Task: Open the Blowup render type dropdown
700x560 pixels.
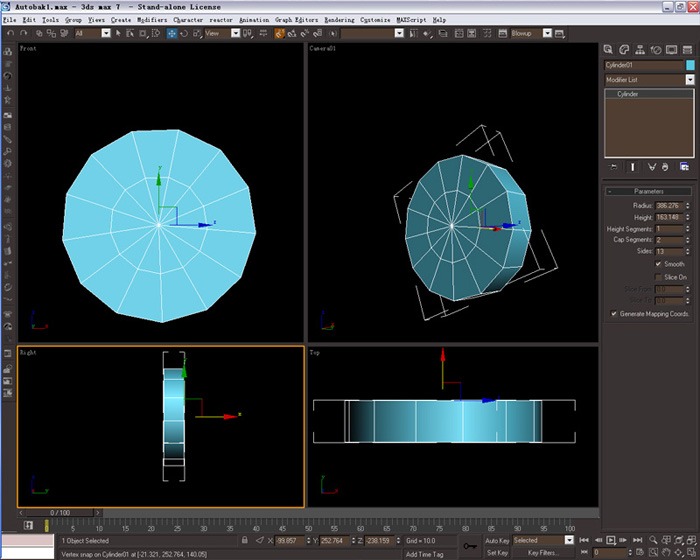Action: click(547, 33)
